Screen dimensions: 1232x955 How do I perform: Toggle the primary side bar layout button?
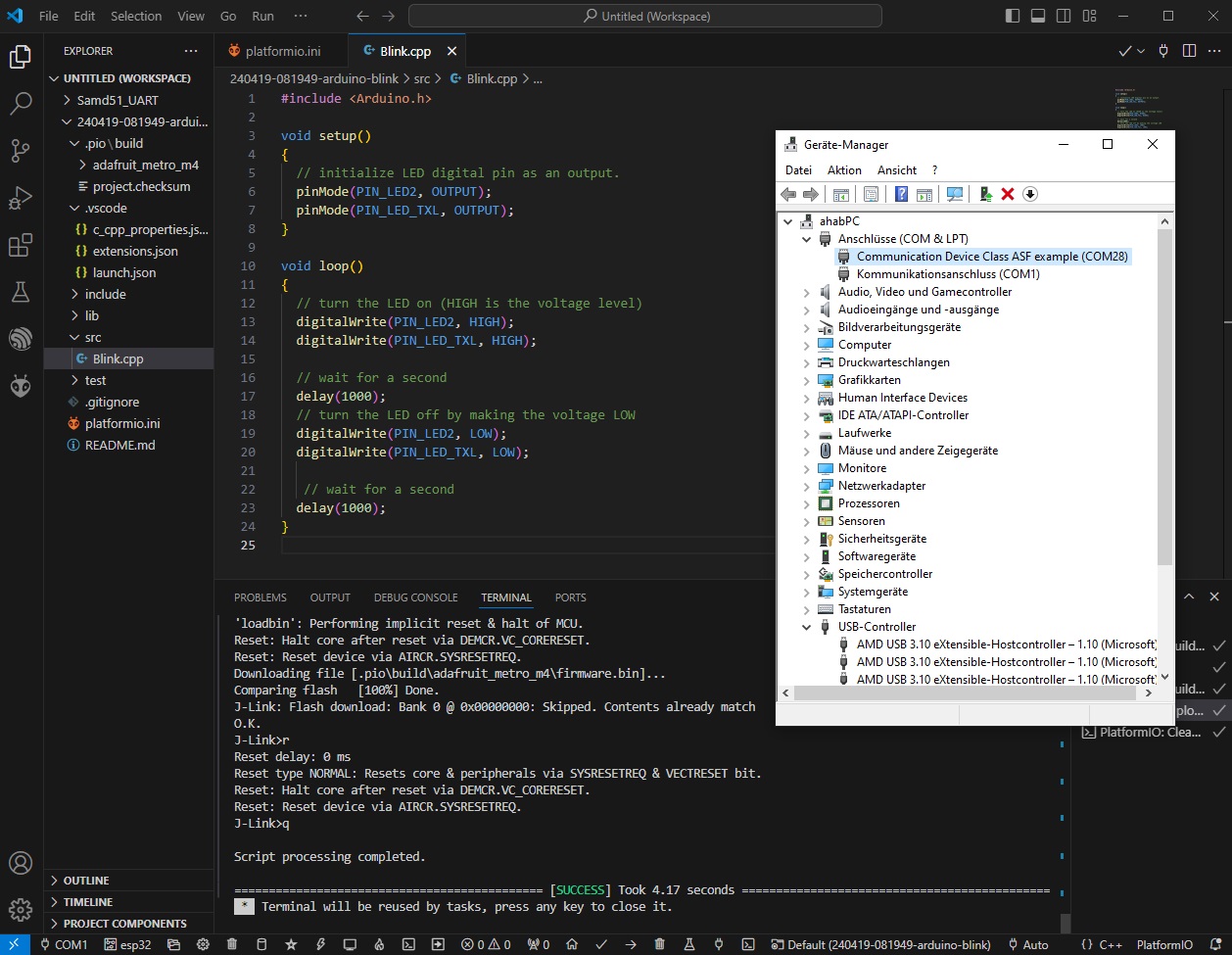tap(1013, 16)
